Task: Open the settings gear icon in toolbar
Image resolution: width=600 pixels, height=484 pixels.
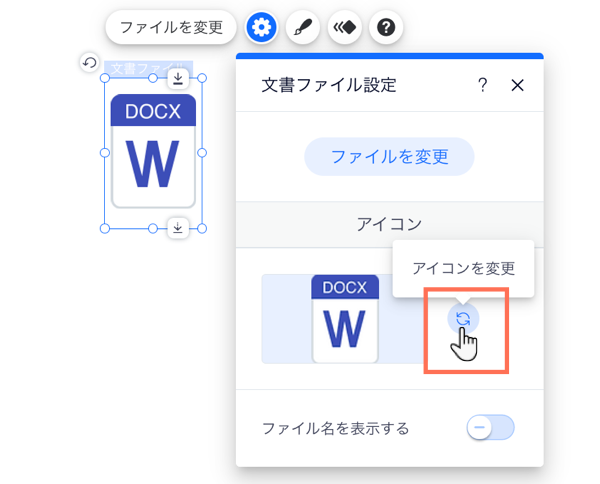Action: coord(261,27)
